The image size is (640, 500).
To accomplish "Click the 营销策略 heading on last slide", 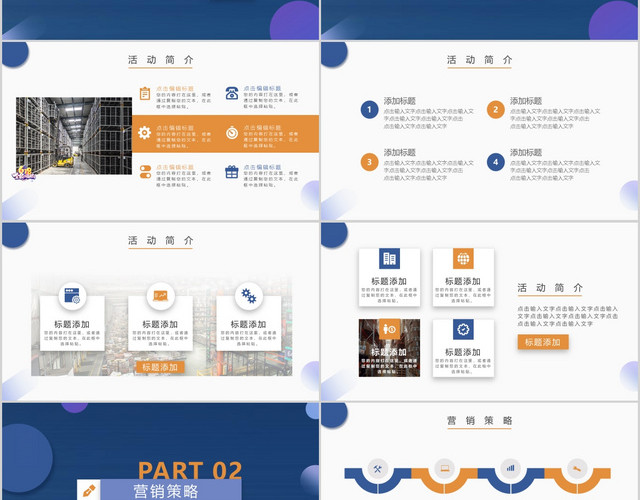I will click(479, 420).
